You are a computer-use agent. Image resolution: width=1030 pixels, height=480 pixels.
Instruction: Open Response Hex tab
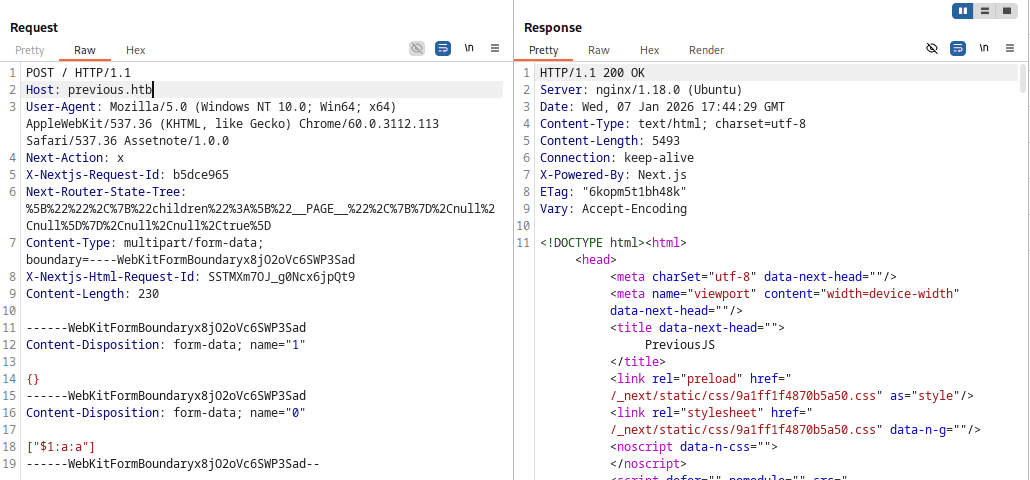tap(649, 50)
